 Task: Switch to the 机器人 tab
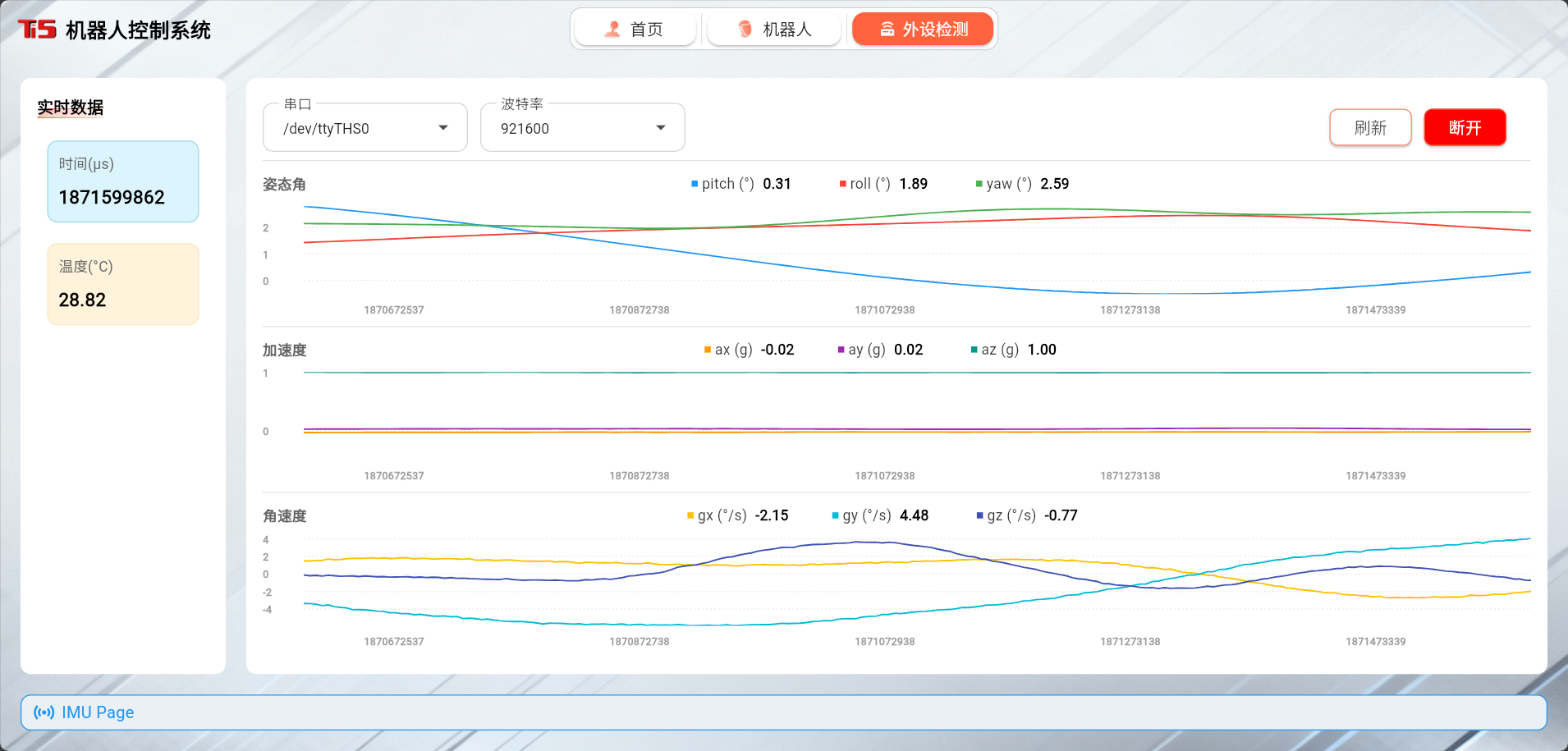coord(774,29)
